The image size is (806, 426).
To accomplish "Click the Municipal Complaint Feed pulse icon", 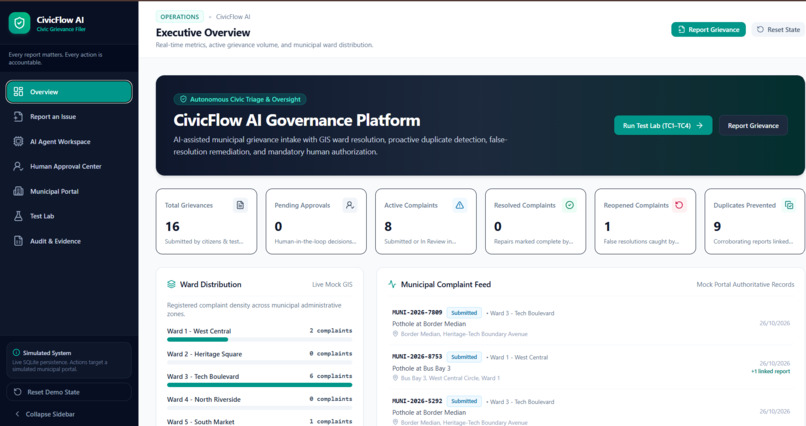I will click(x=392, y=284).
